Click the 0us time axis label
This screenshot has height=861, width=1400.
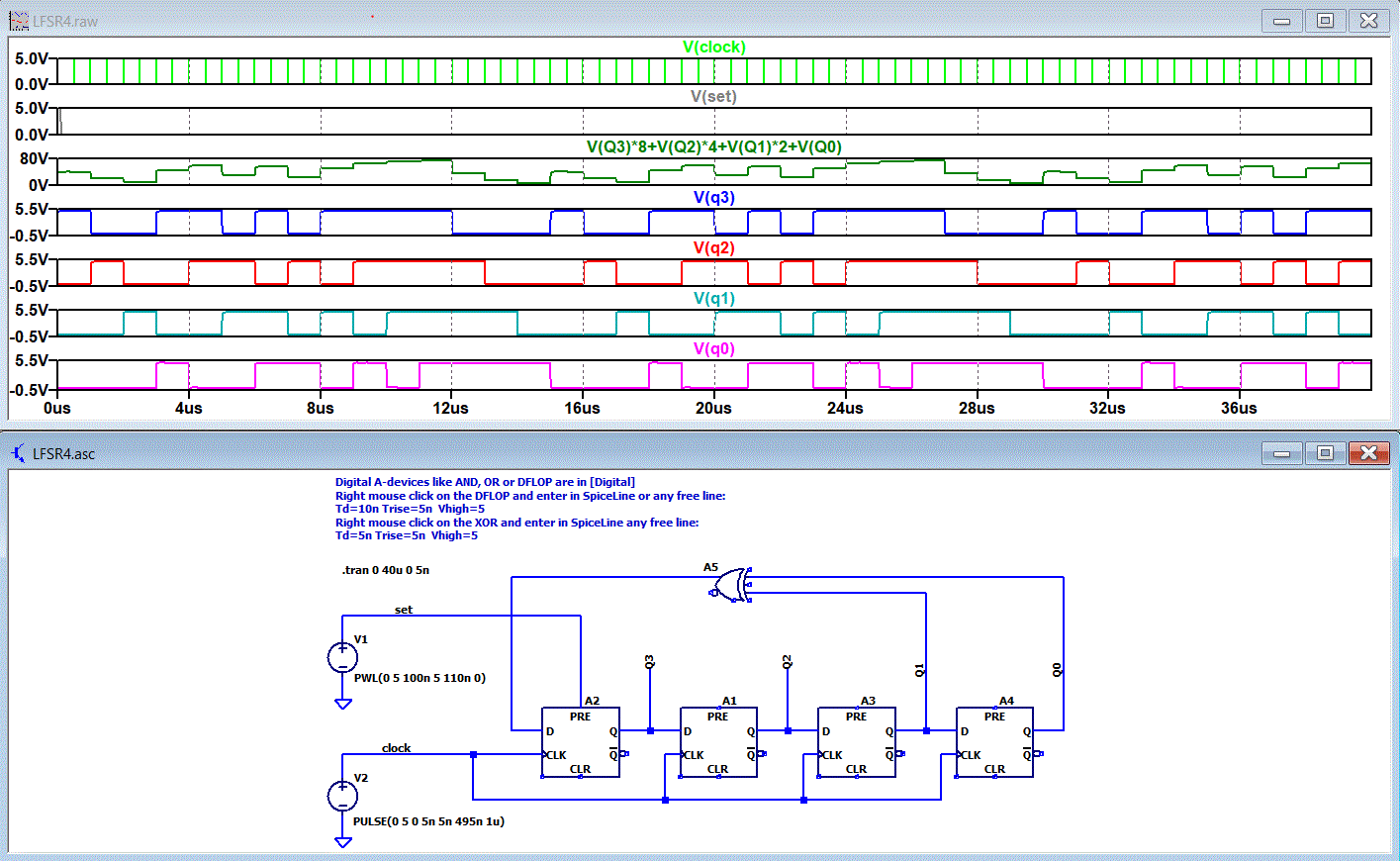coord(57,408)
